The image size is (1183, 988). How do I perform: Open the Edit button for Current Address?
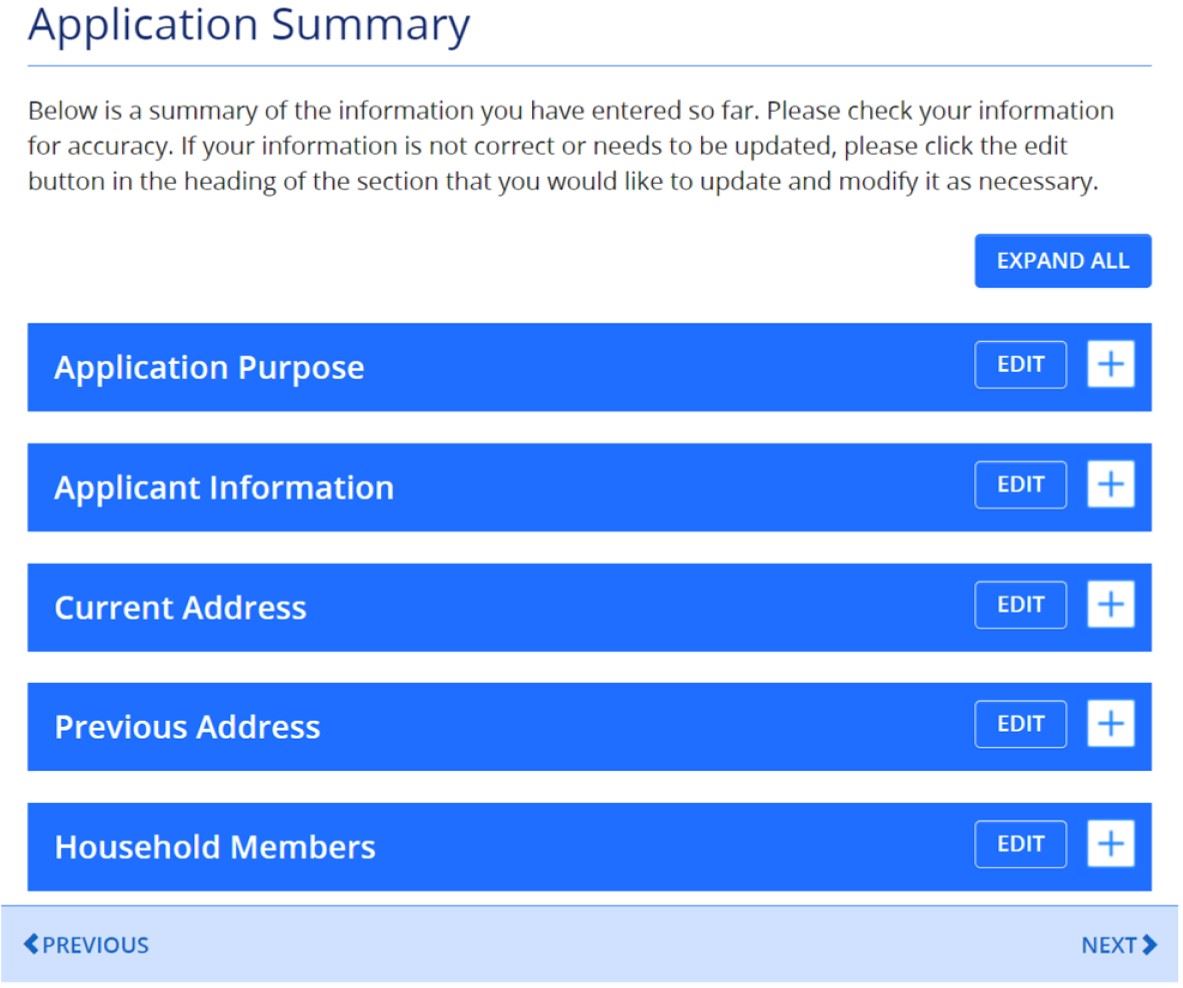click(x=1020, y=605)
